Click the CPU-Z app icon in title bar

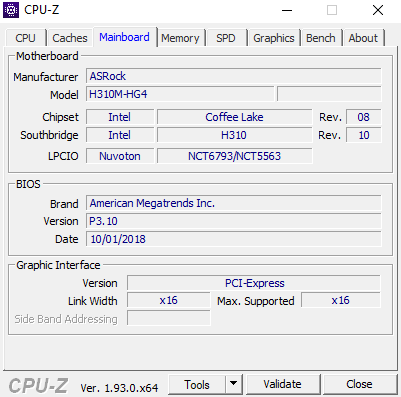coord(11,10)
